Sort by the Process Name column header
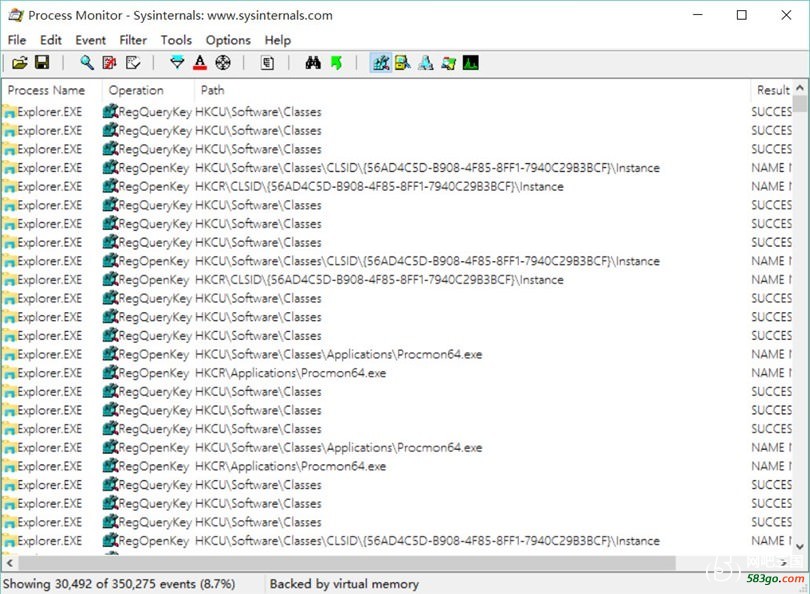Screen dimensions: 810x594 pyautogui.click(x=52, y=90)
